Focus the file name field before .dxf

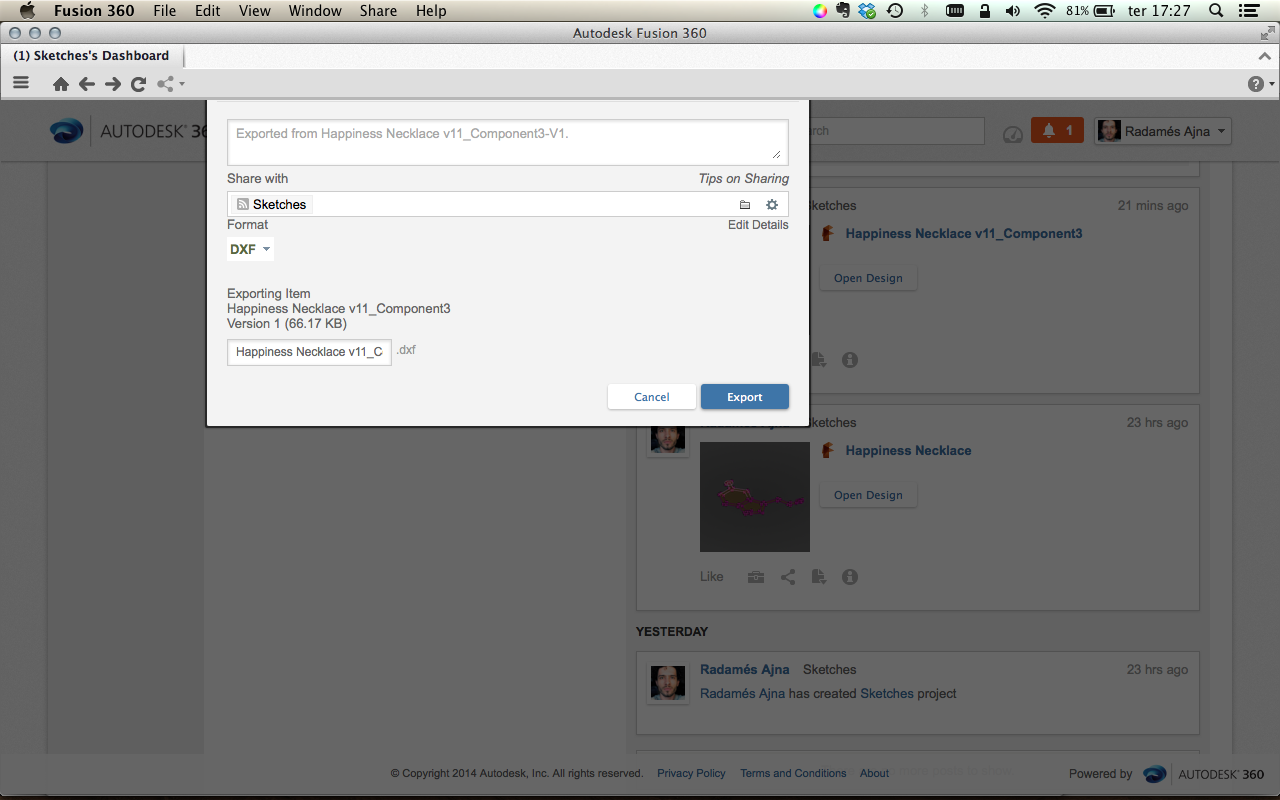coord(309,352)
